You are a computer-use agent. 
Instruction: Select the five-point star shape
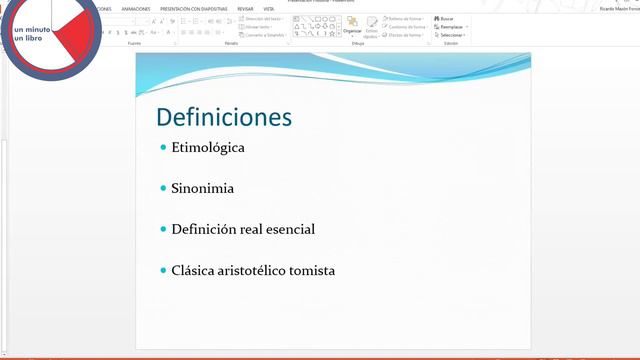point(332,34)
